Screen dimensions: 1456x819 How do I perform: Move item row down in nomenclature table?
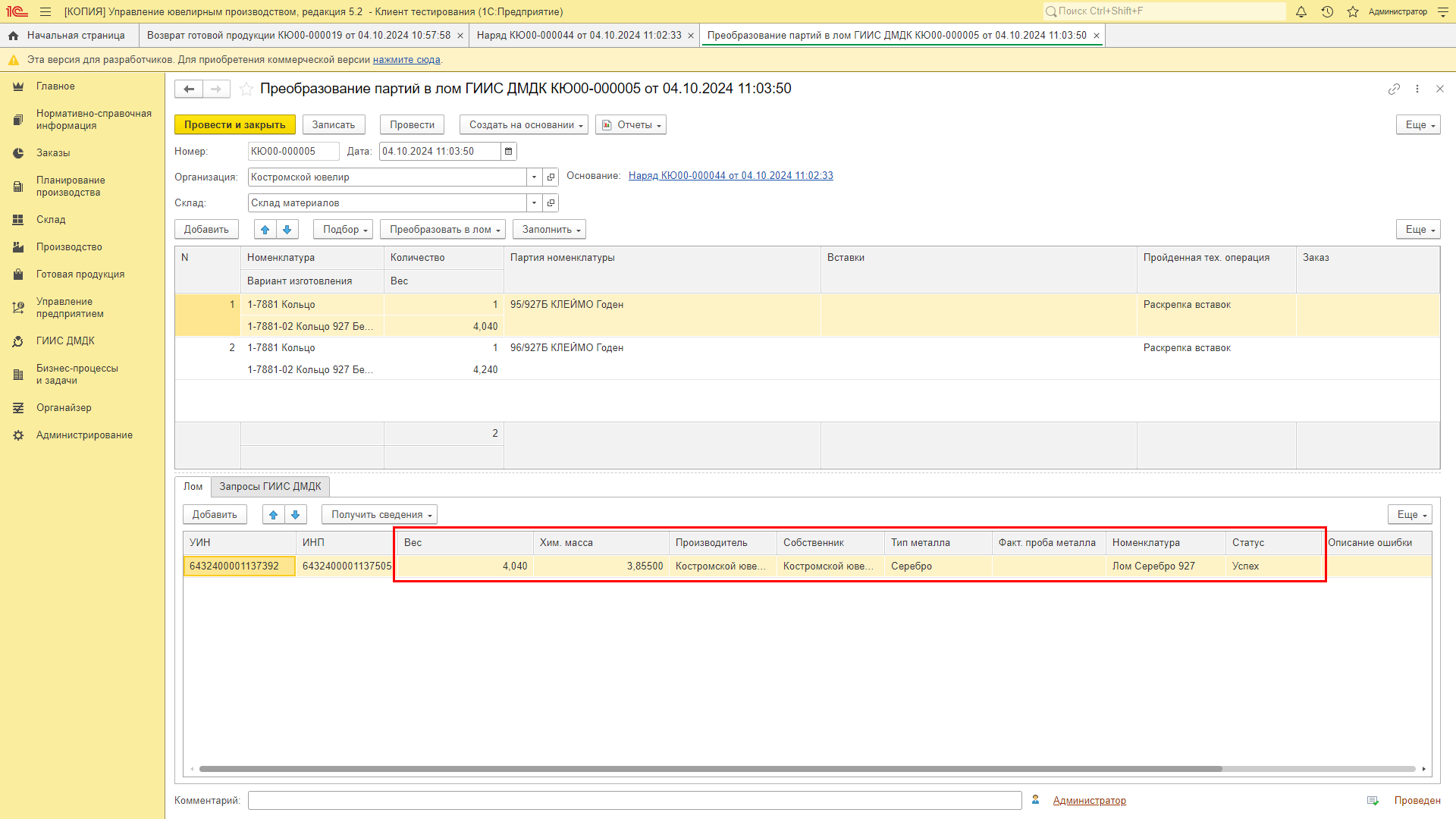pos(287,230)
